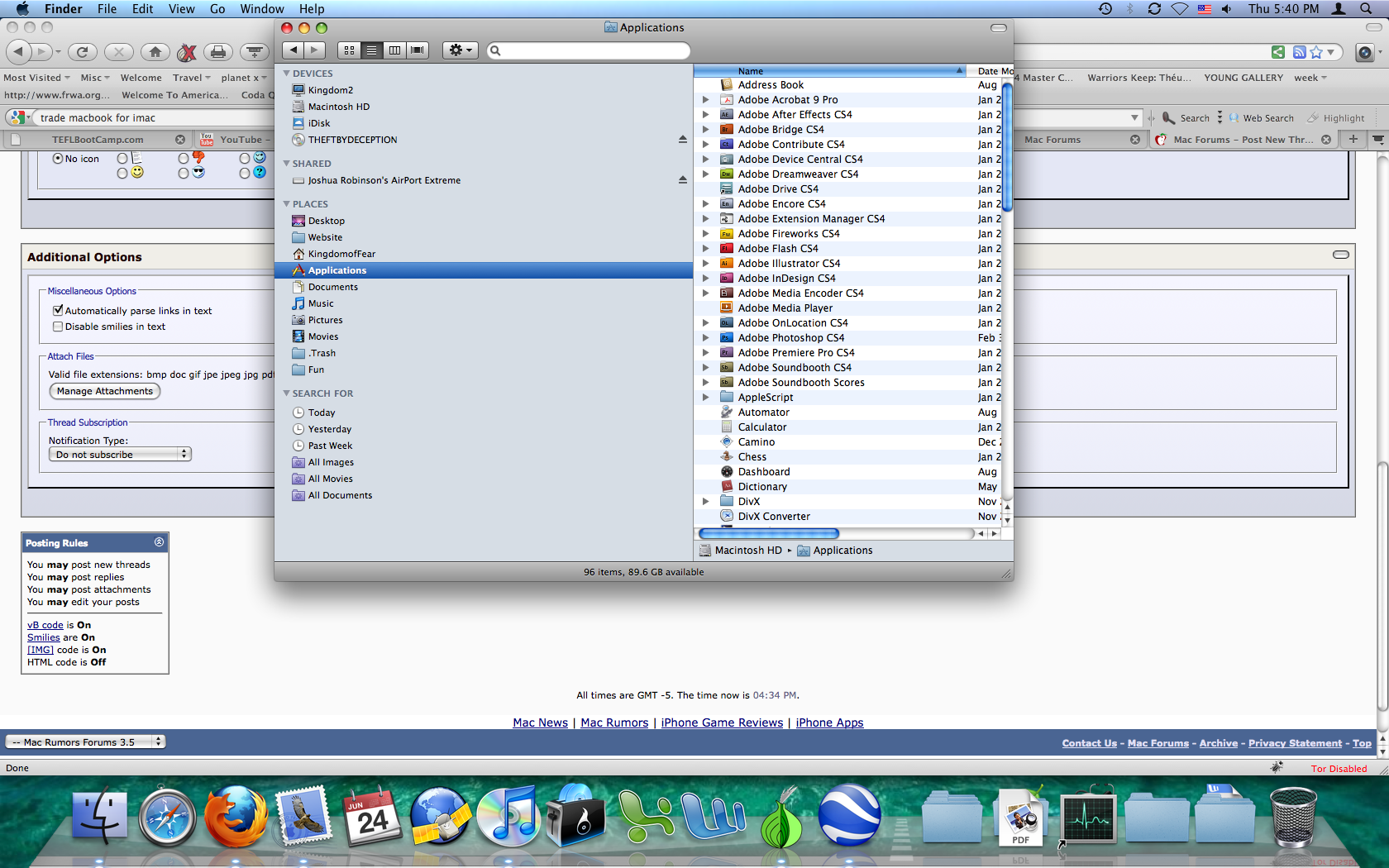1389x868 pixels.
Task: Collapse the SEARCH FOR sidebar section
Action: pyautogui.click(x=287, y=393)
